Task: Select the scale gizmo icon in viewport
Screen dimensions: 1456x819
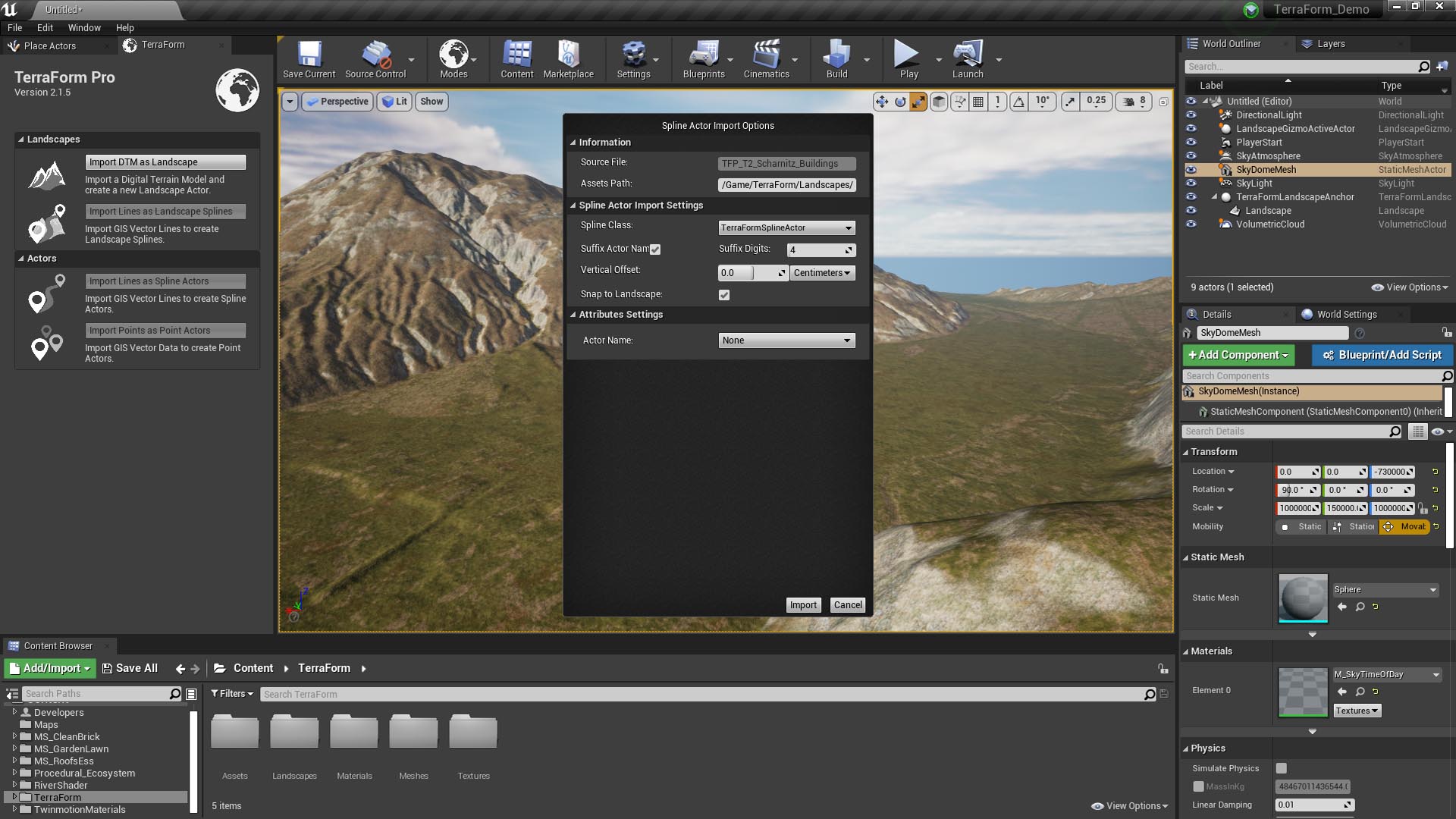Action: pos(918,102)
